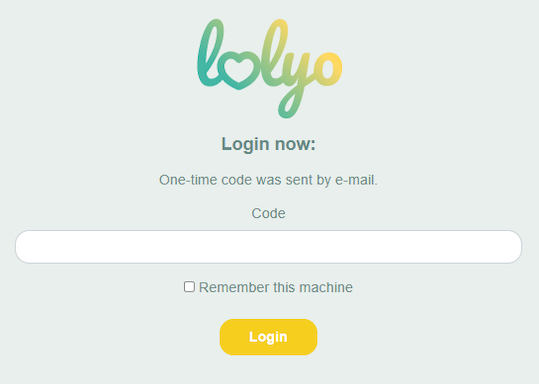Focus the Code input field
The width and height of the screenshot is (539, 384).
tap(268, 247)
